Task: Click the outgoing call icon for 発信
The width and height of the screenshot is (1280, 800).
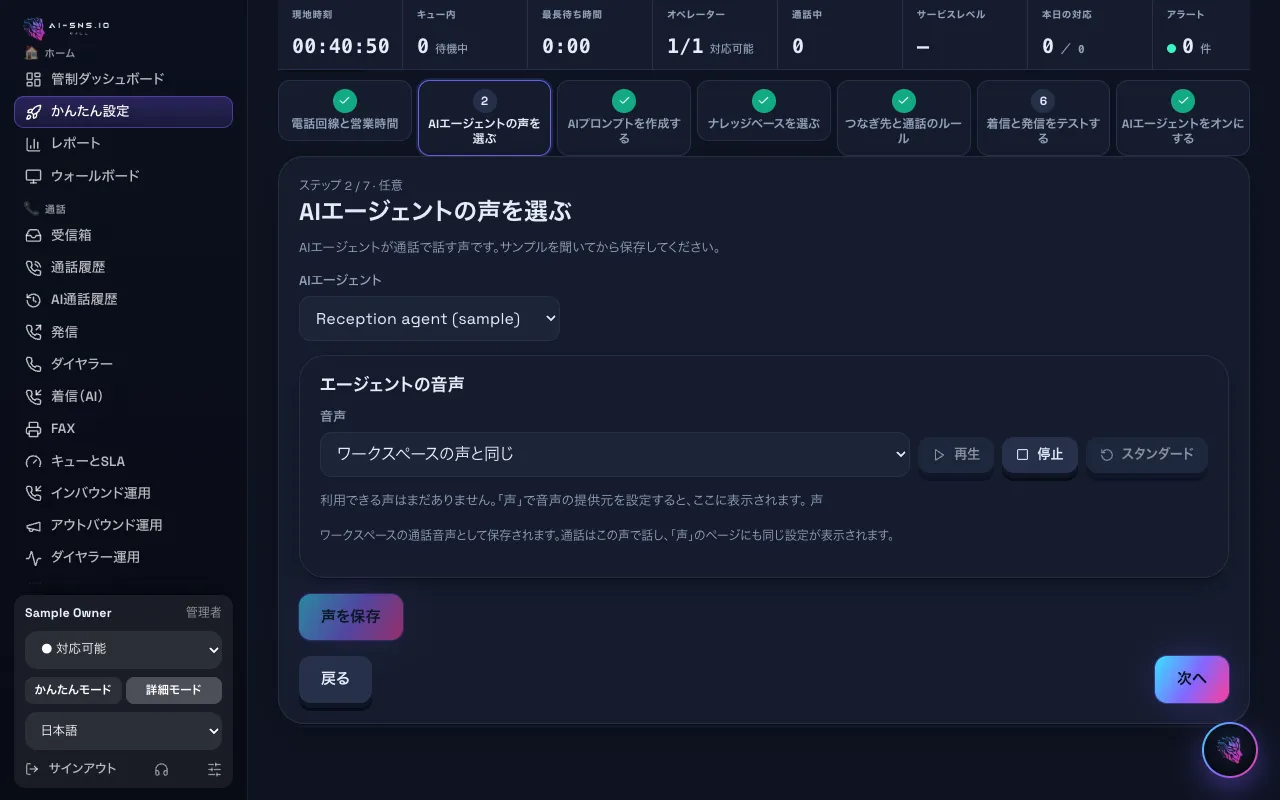Action: (x=34, y=331)
